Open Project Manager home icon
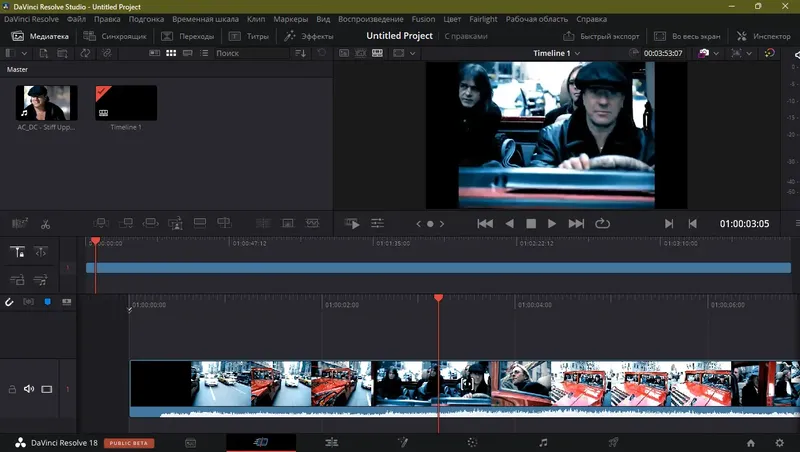 click(751, 443)
